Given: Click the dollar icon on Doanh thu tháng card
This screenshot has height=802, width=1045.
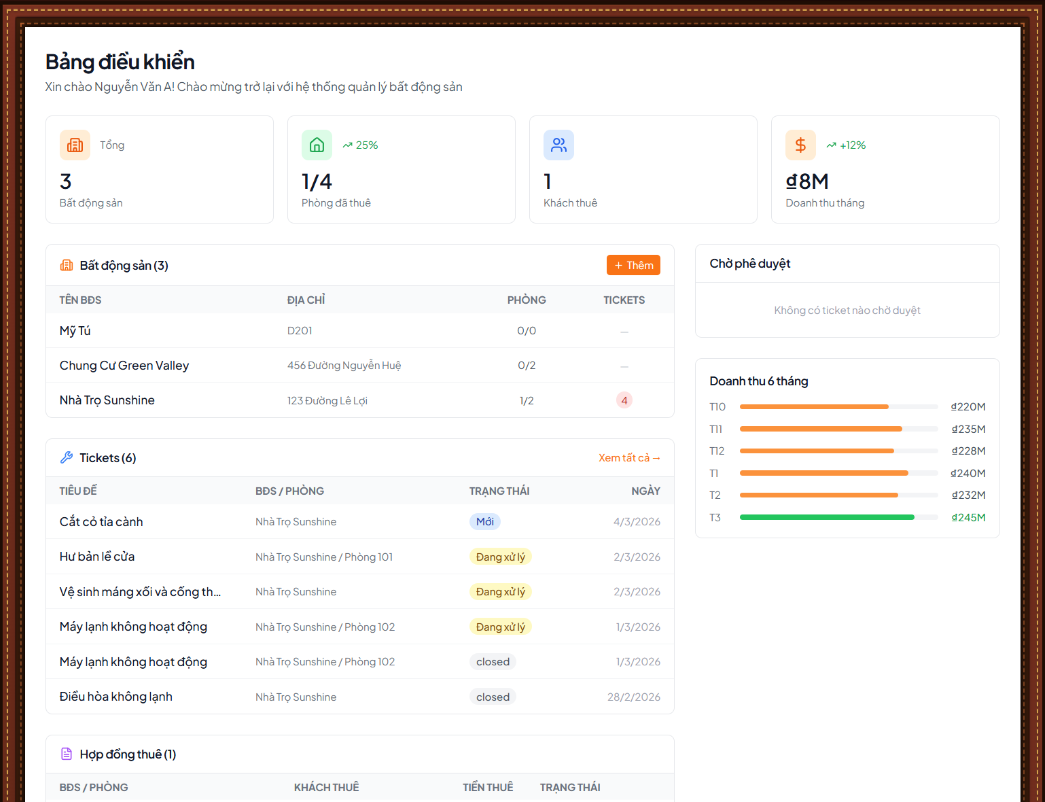Looking at the screenshot, I should pos(800,145).
